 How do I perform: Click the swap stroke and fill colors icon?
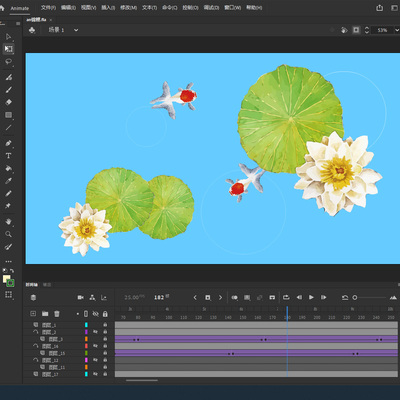point(12,271)
